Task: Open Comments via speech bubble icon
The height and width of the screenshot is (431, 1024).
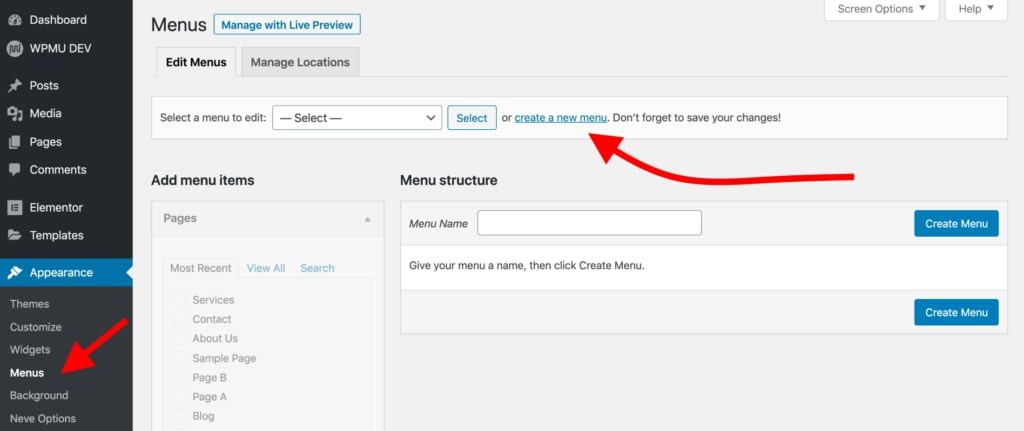Action: pos(14,170)
